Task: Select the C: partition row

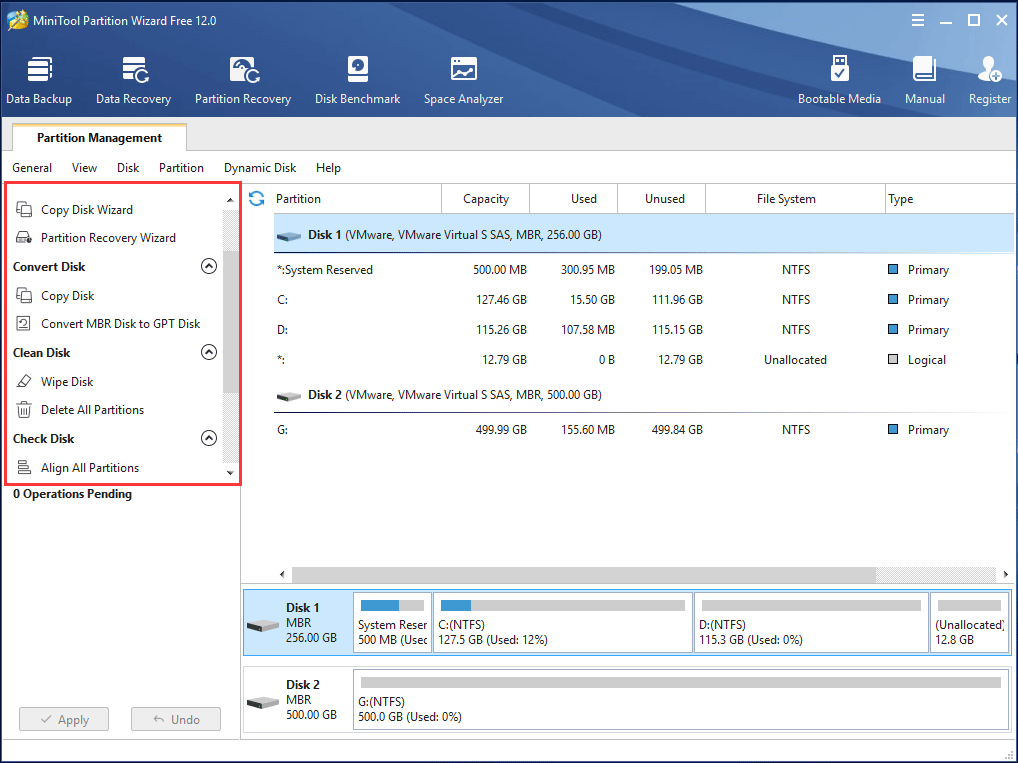Action: pyautogui.click(x=643, y=299)
